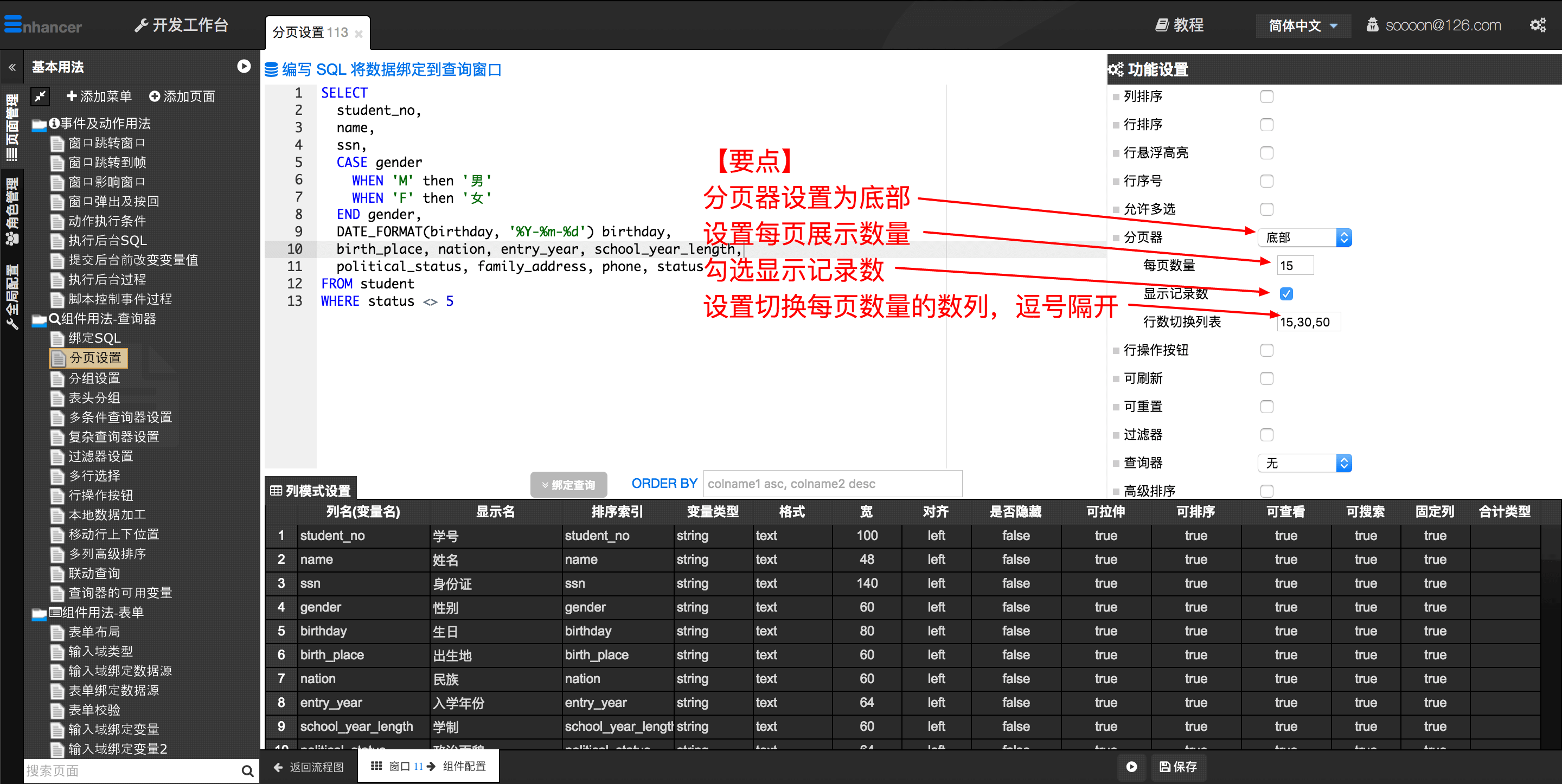
Task: Open the 开发工作台 menu
Action: pyautogui.click(x=182, y=25)
